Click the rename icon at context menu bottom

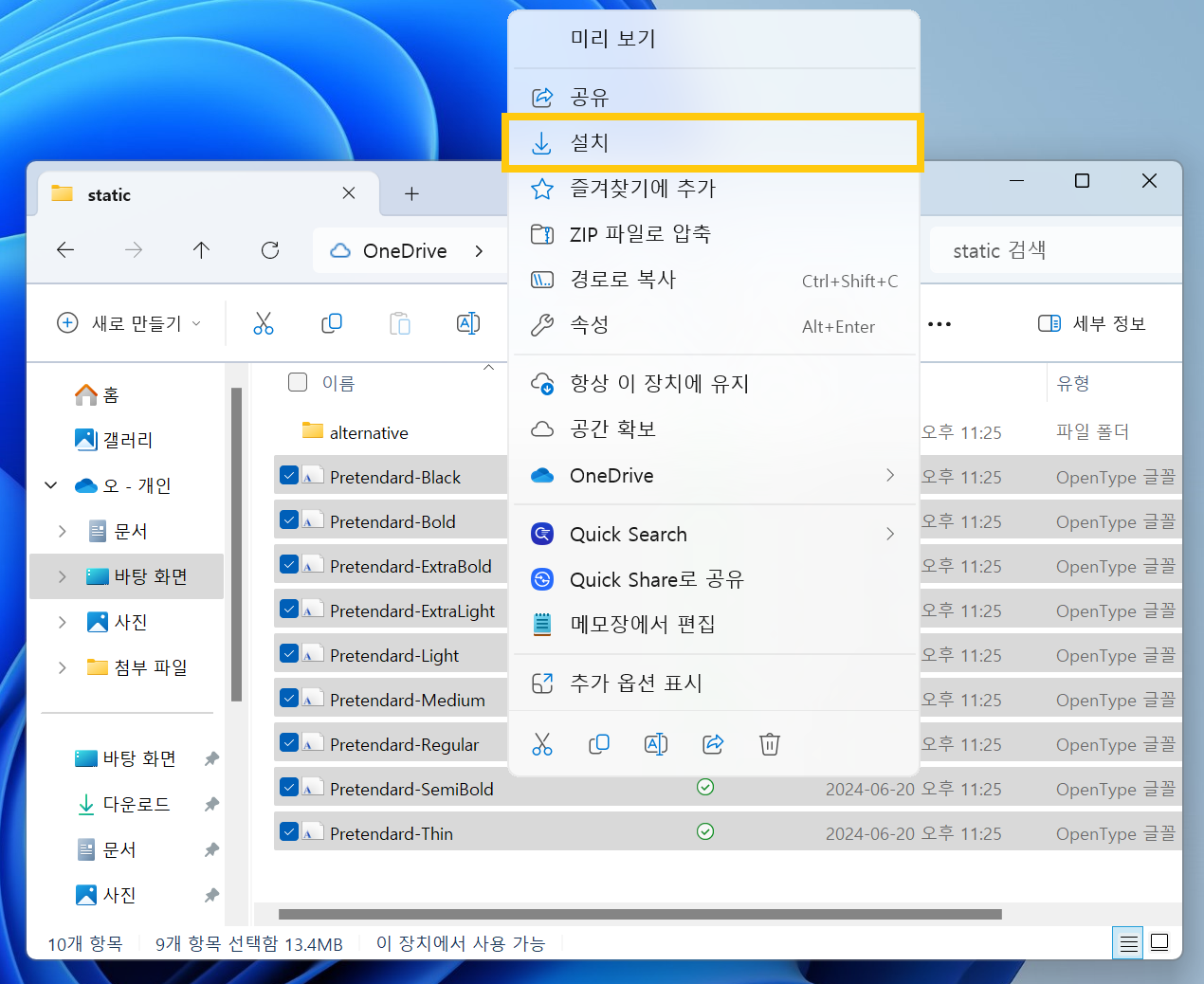pyautogui.click(x=656, y=744)
